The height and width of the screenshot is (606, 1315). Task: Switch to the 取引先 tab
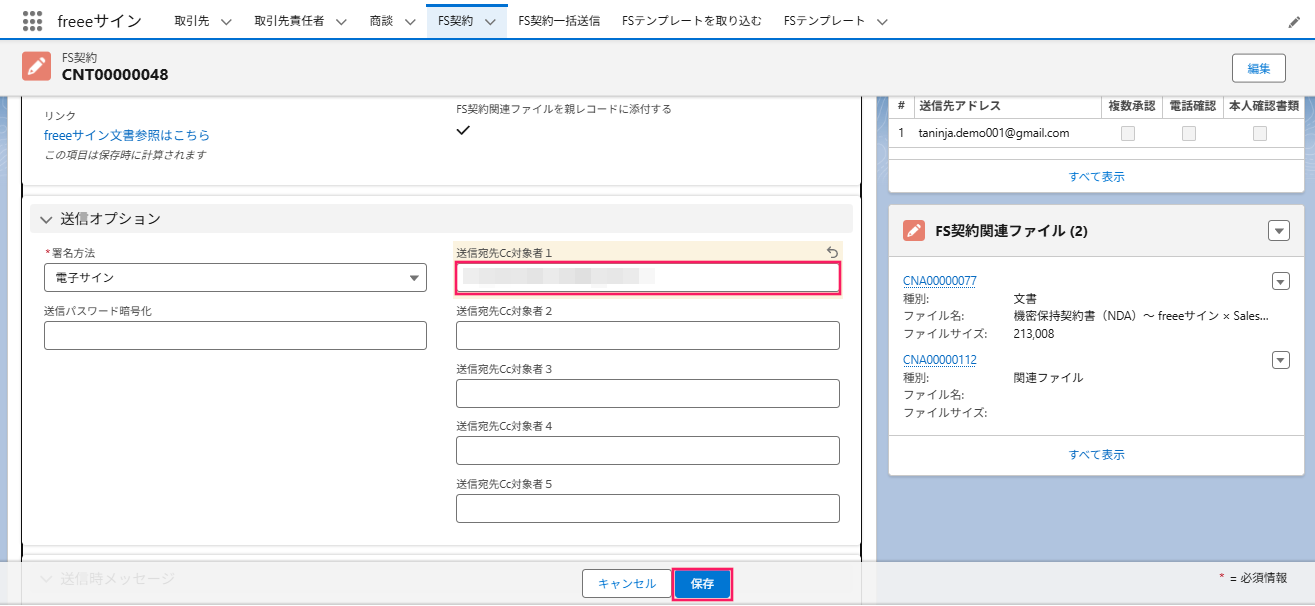pyautogui.click(x=191, y=21)
